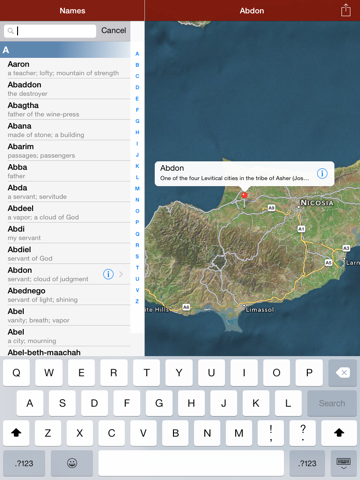Screen dimensions: 360x480
Task: Tap the left shift key
Action: (x=16, y=433)
